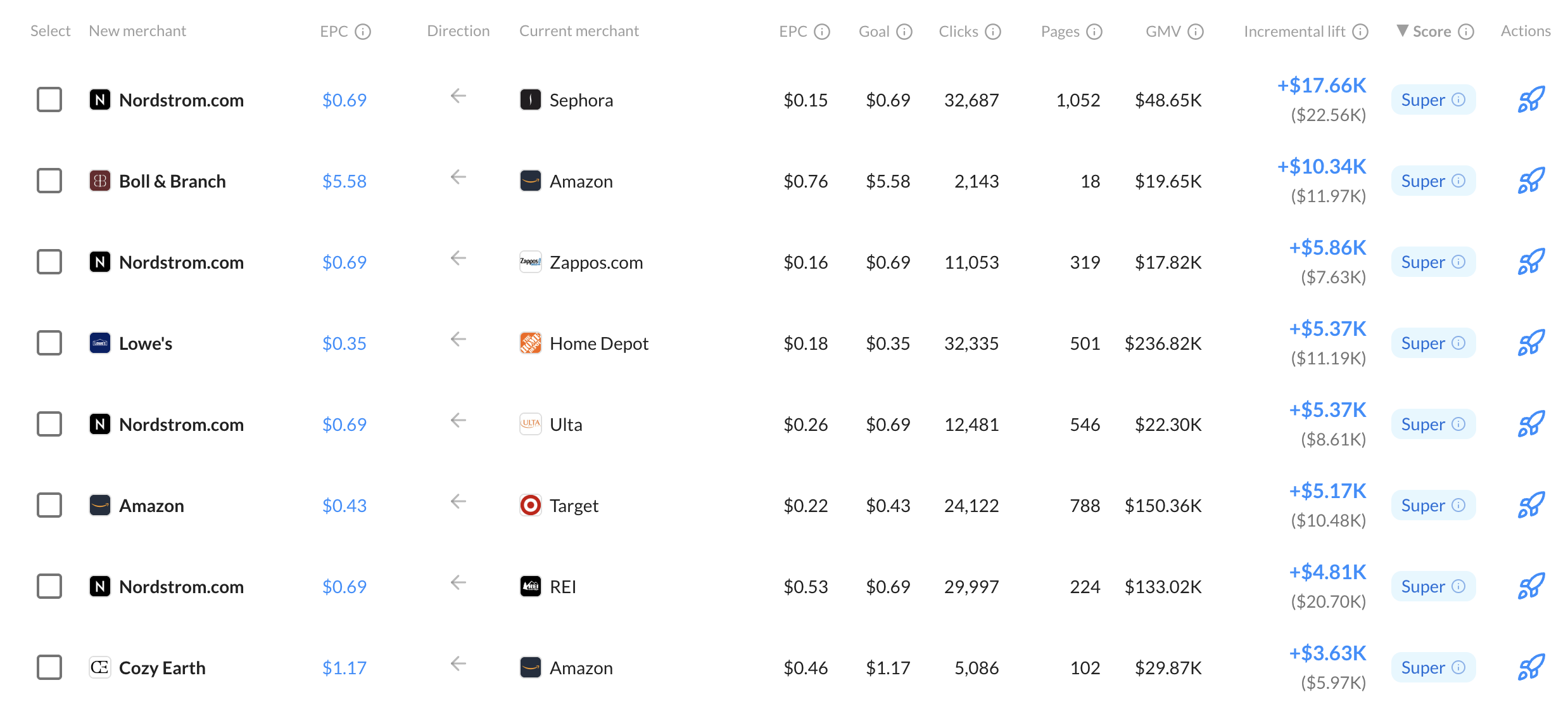Select the Lowe's row checkbox
The width and height of the screenshot is (1568, 711).
click(49, 343)
